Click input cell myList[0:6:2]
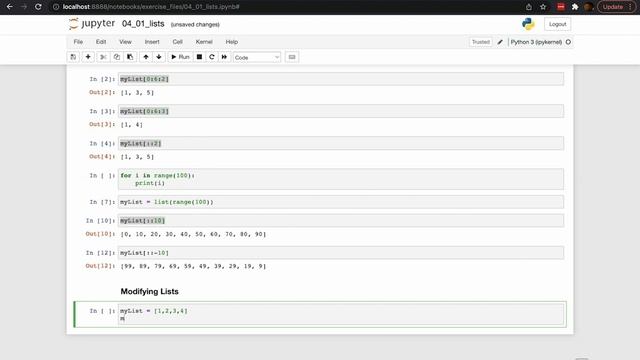Screen dimensions: 640x360 point(341,79)
